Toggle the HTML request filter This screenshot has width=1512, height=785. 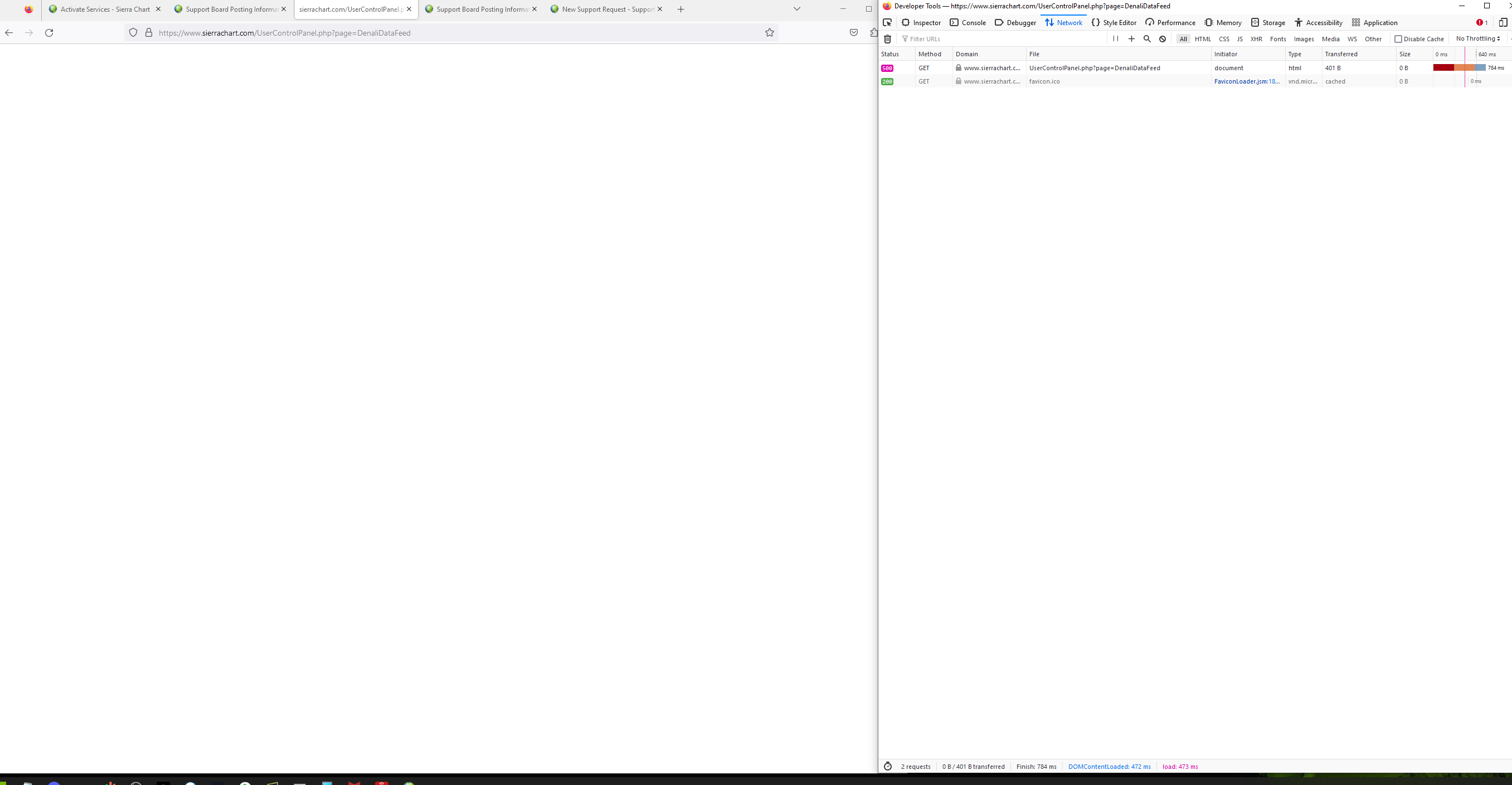click(1203, 39)
